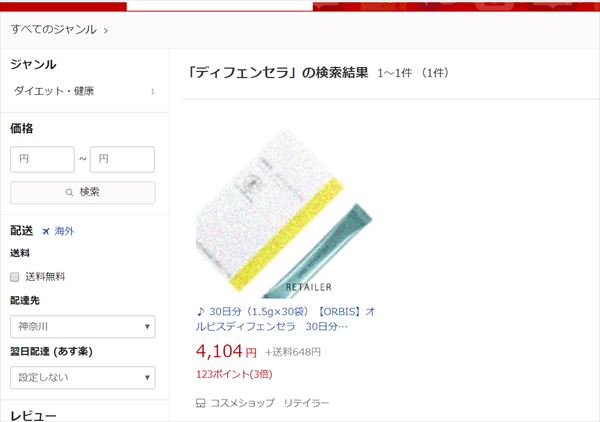
Task: Open the ディフェンセラ product thumbnail image
Action: (x=284, y=213)
